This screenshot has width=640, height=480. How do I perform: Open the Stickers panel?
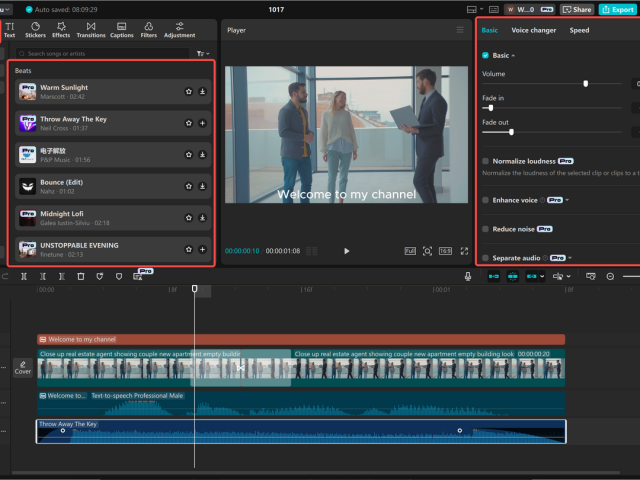36,29
